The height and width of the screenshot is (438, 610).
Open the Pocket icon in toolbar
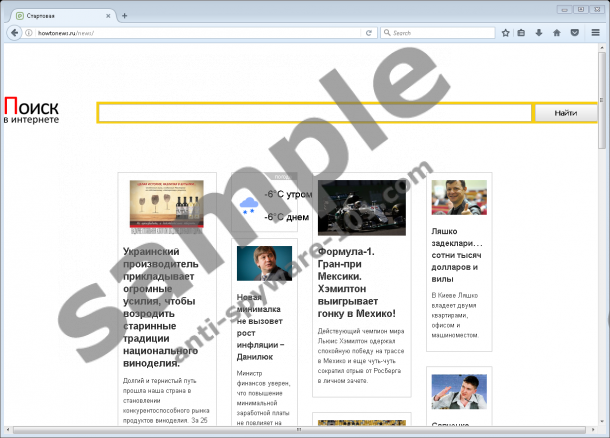(573, 32)
